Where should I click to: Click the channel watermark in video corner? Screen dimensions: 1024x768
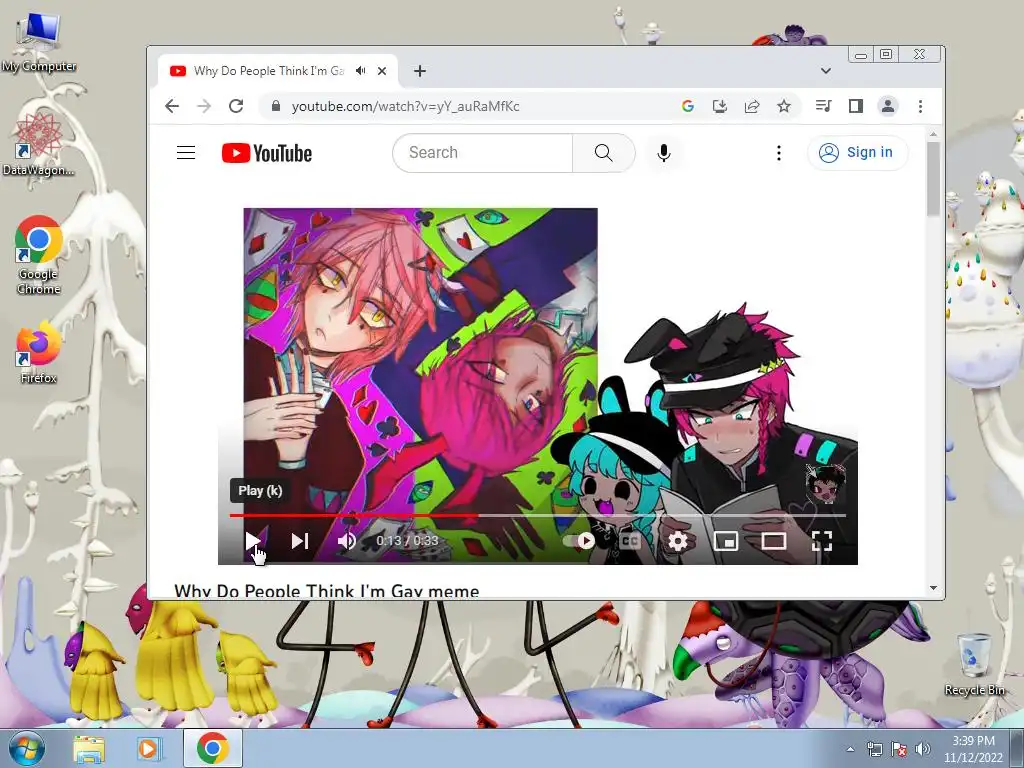825,484
